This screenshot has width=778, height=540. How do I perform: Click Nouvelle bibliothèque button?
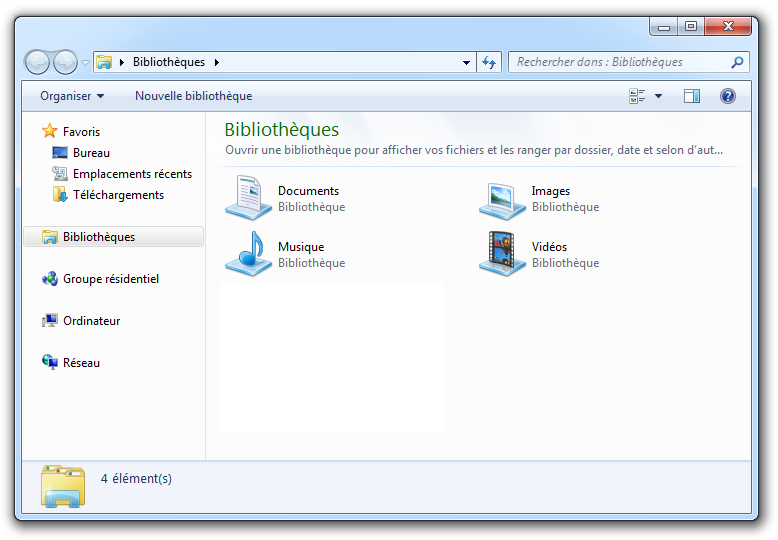point(194,96)
